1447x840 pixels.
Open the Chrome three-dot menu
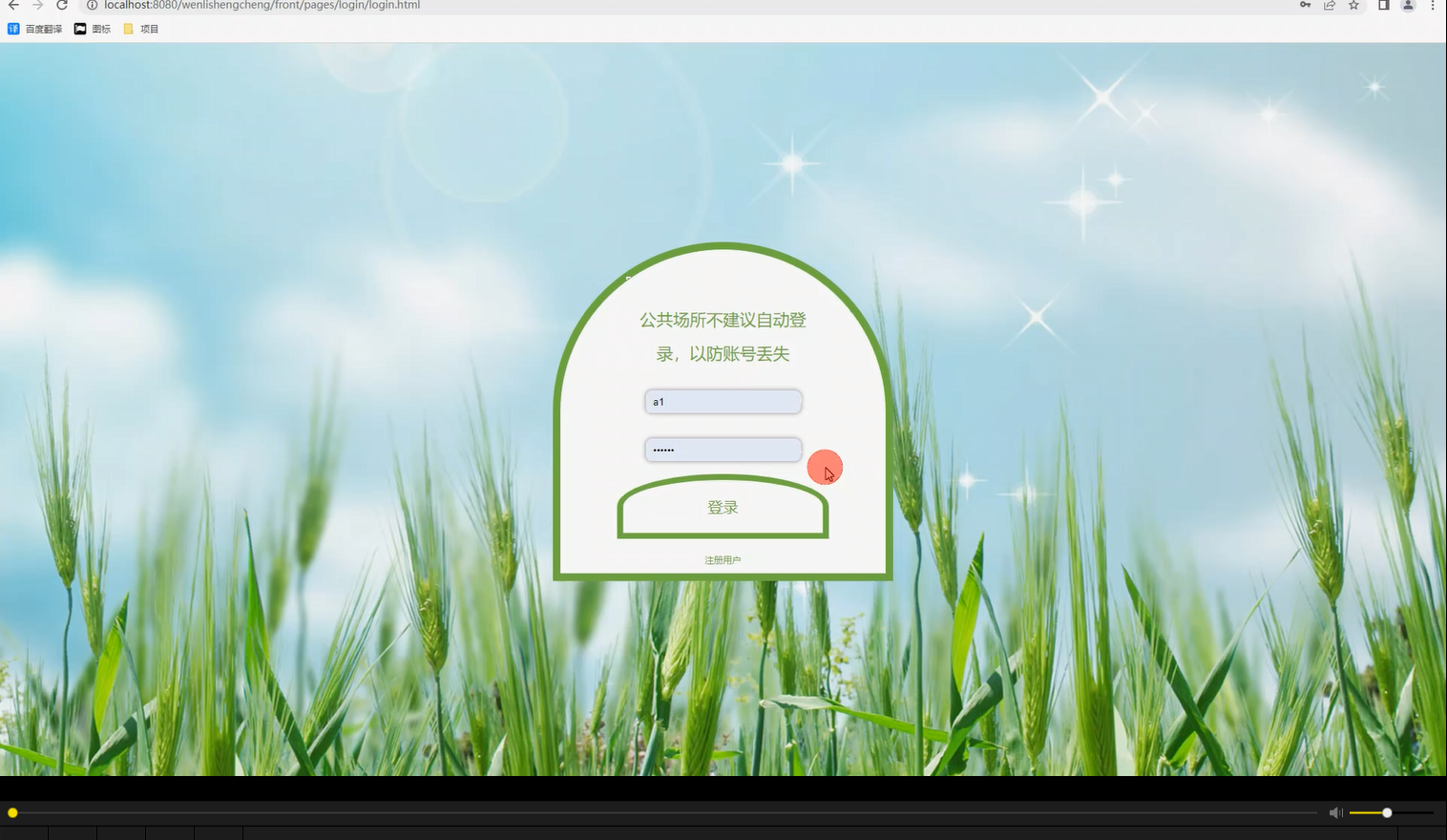click(x=1433, y=6)
